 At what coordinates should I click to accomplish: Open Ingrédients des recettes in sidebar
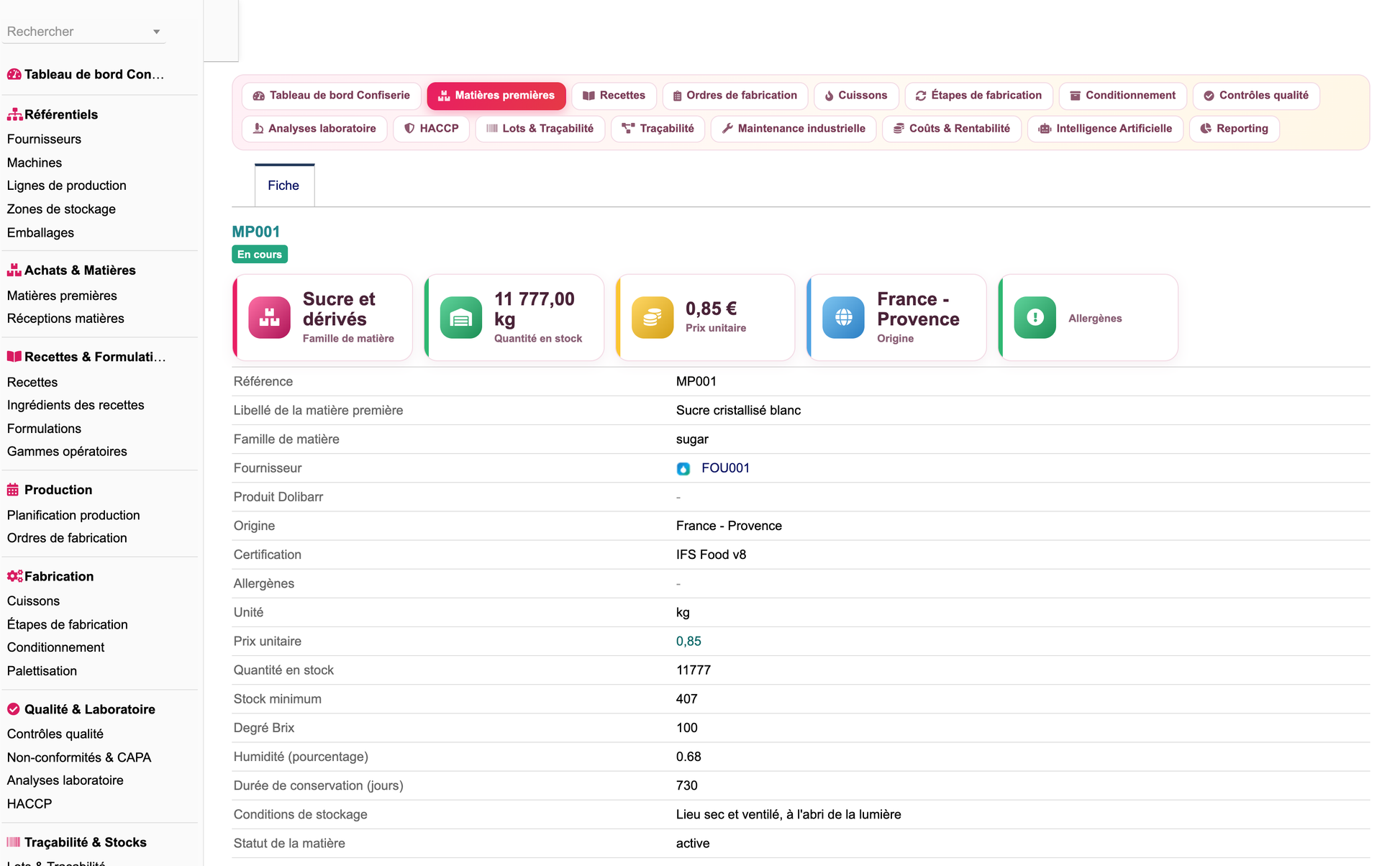76,405
